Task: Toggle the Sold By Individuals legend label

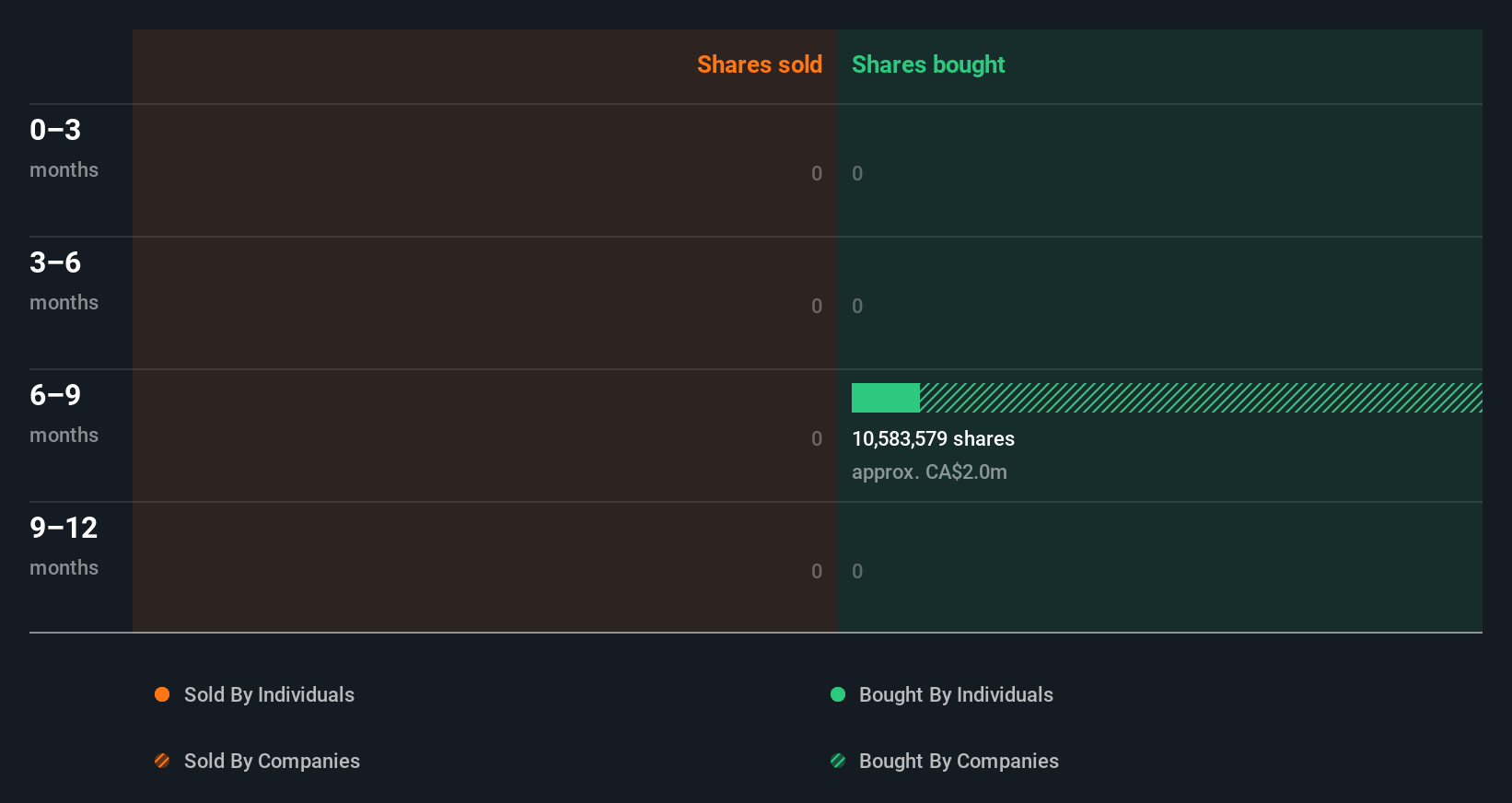Action: pos(269,694)
